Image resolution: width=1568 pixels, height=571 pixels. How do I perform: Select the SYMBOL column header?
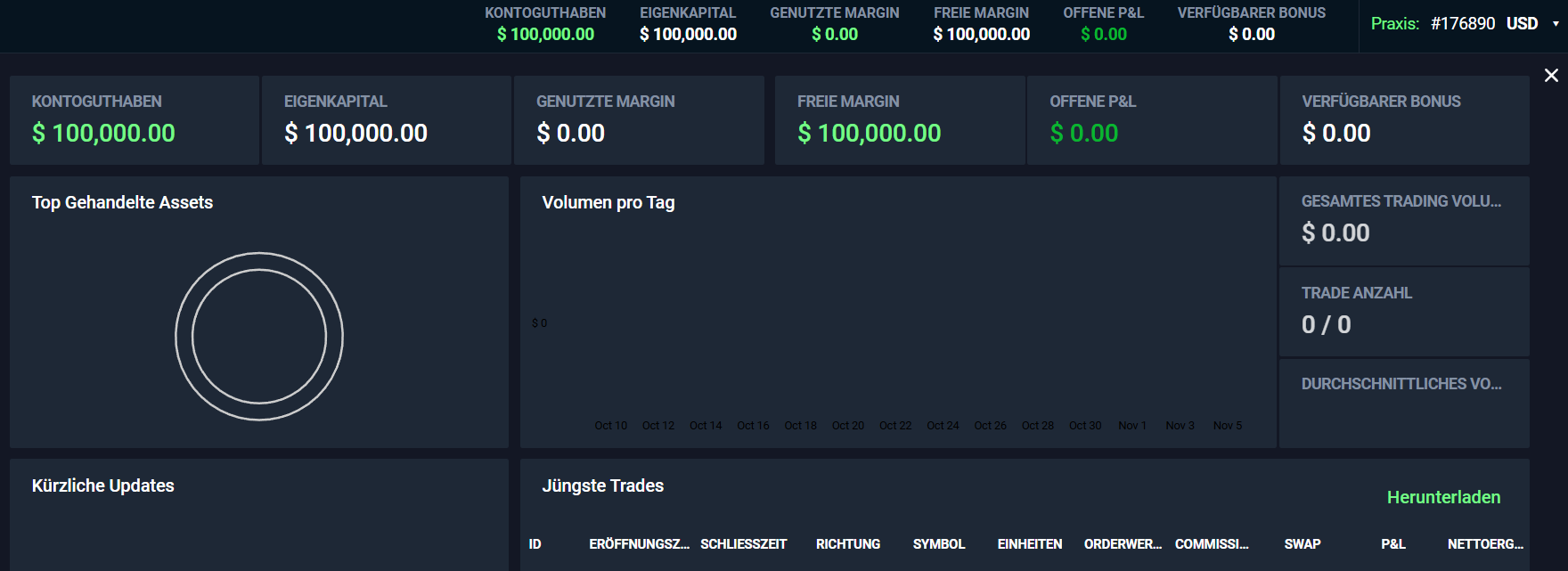click(938, 544)
